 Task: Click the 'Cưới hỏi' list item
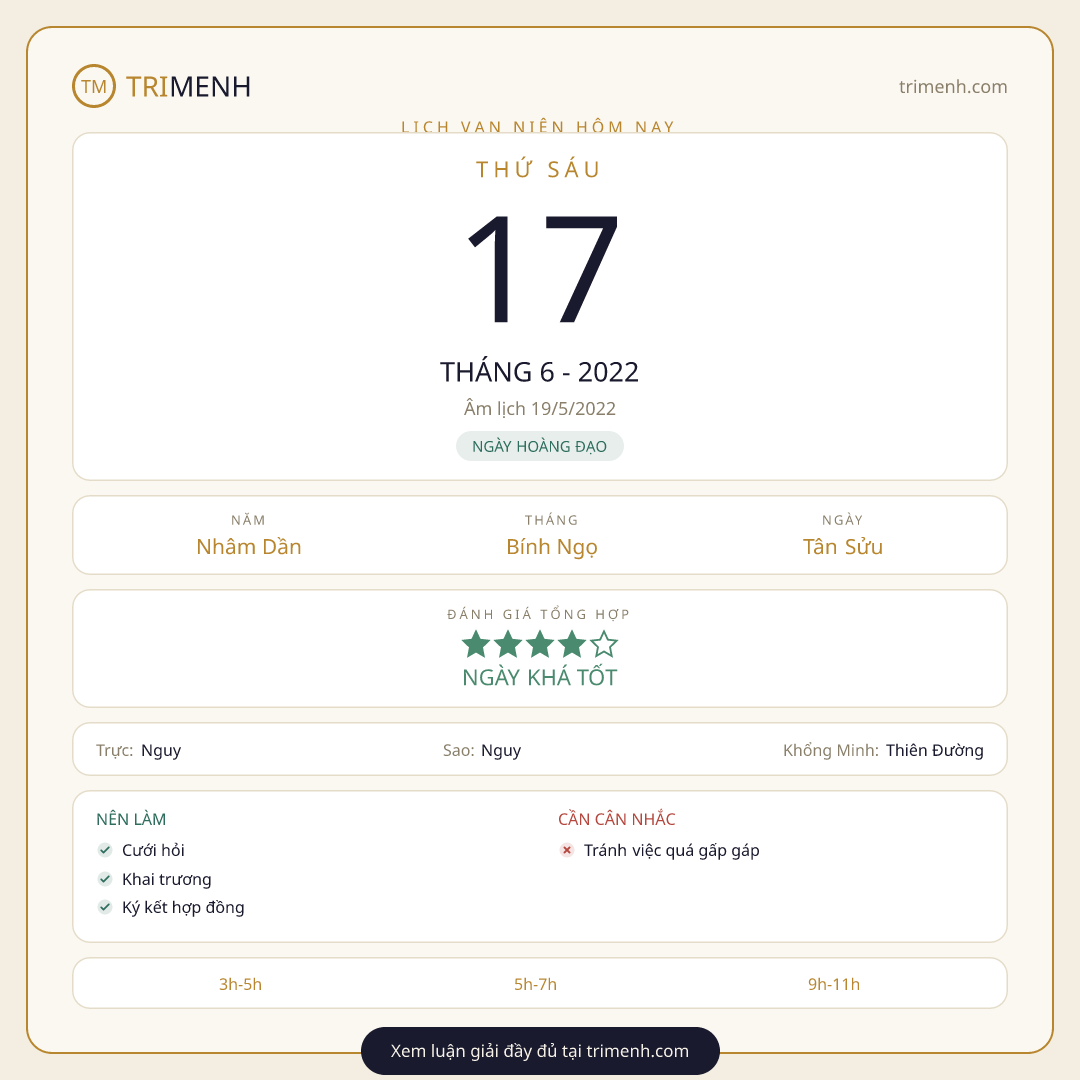coord(153,851)
